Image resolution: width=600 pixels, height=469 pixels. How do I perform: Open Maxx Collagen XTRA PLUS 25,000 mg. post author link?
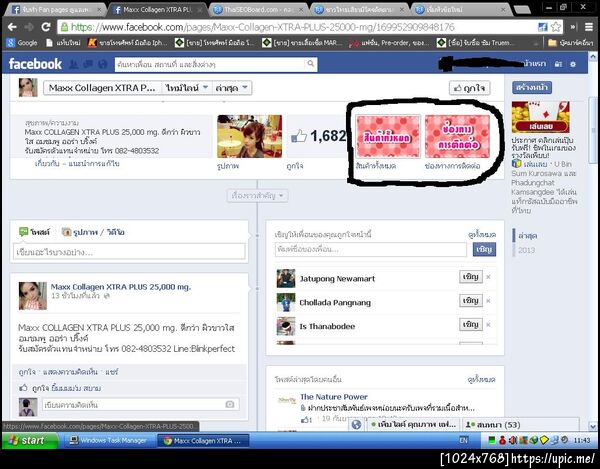(x=121, y=287)
